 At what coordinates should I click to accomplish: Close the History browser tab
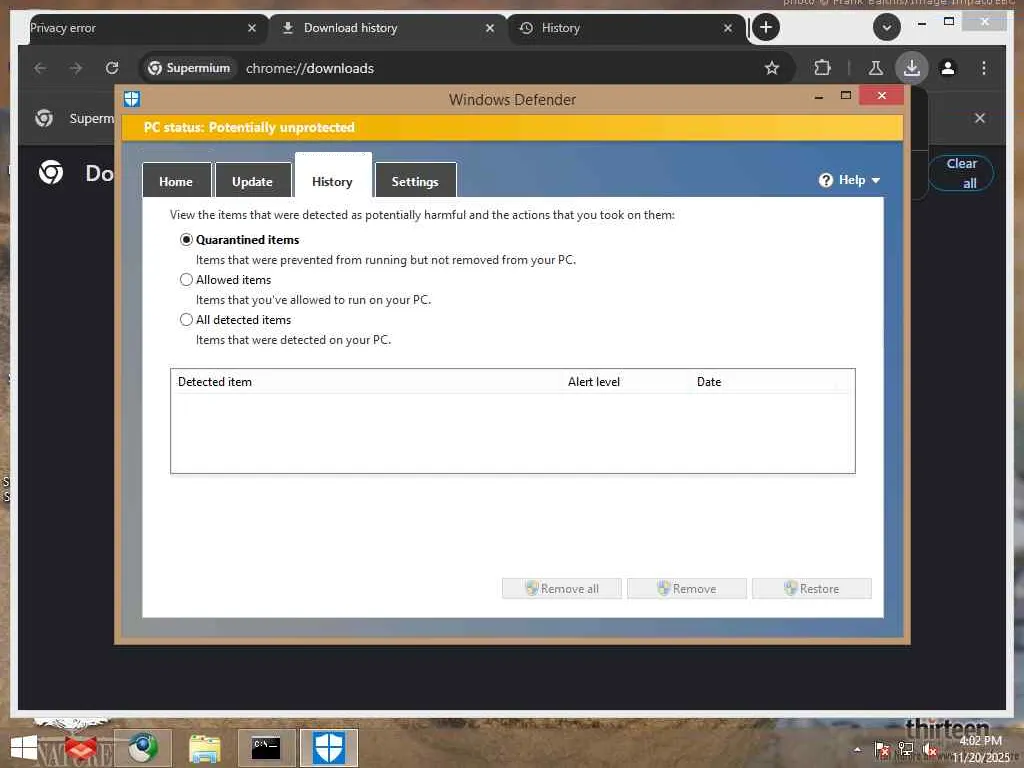coord(728,28)
